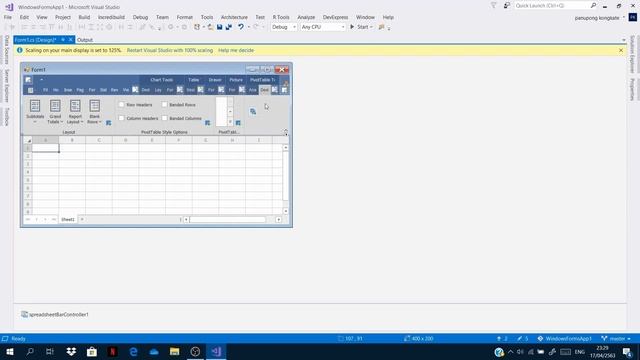Toggle the Banded Rows checkbox

click(x=164, y=104)
